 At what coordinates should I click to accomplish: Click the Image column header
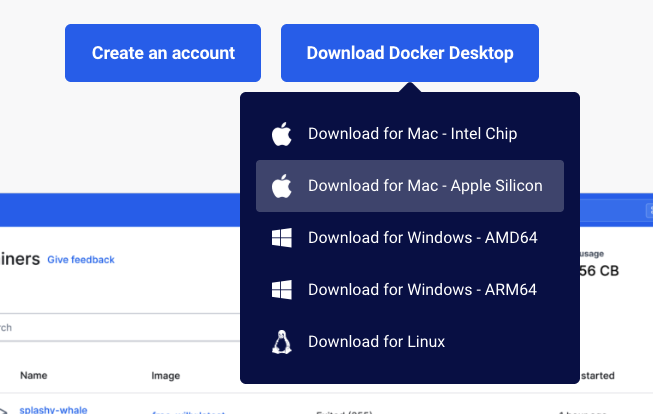166,376
